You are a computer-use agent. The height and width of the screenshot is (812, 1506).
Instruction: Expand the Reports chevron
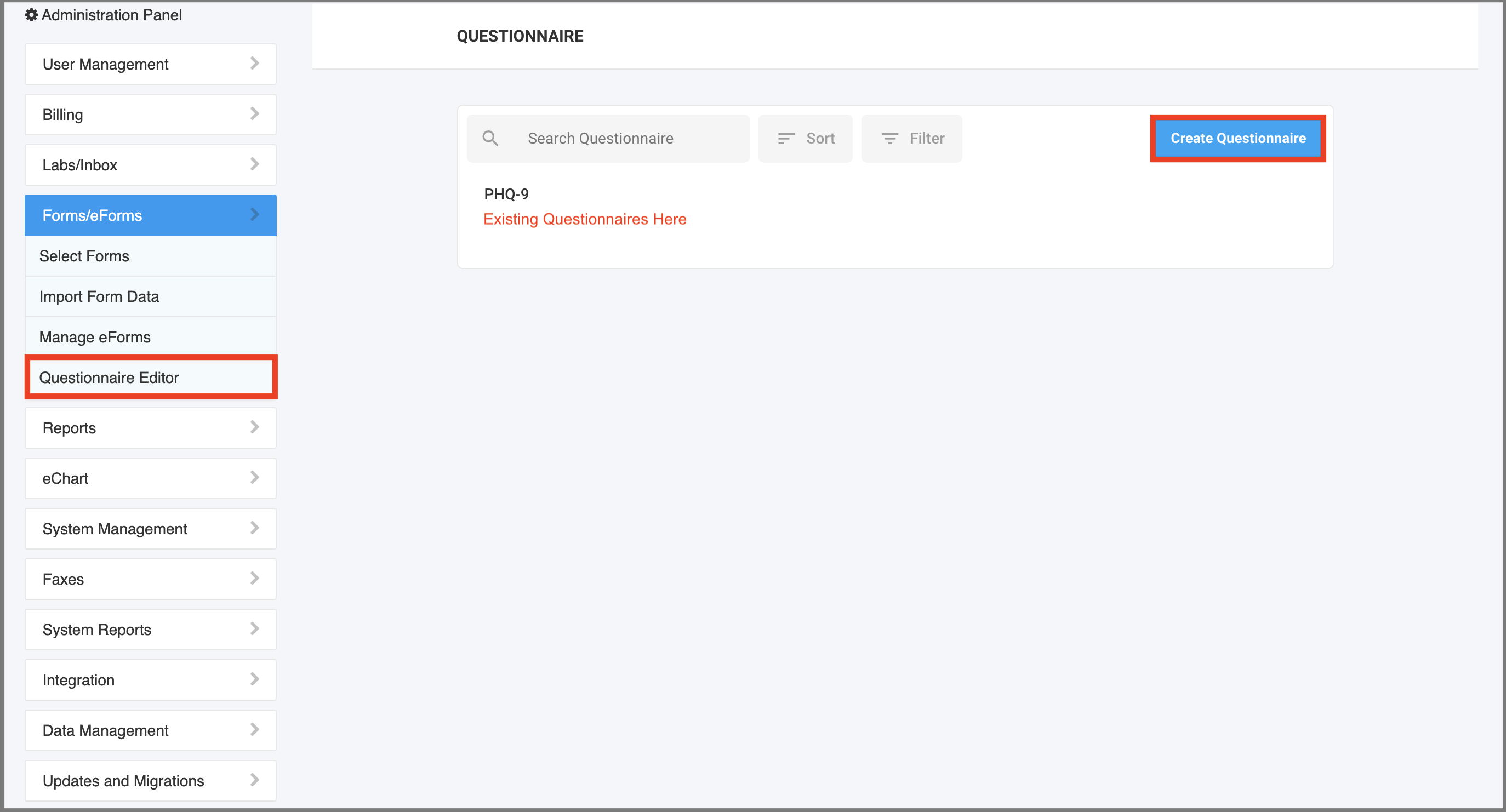(254, 427)
